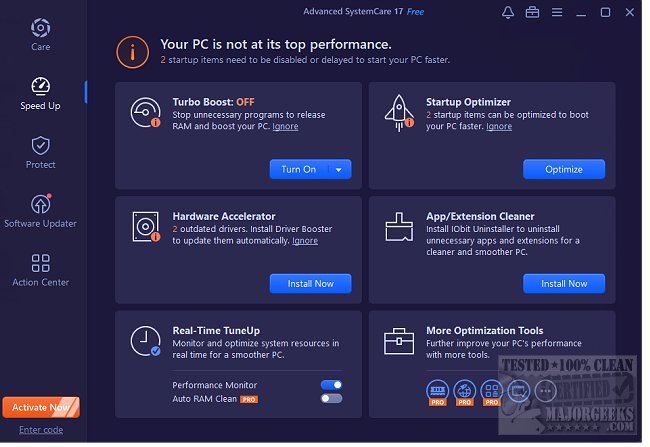
Task: Click 'Your PC is not at its top performance' headline
Action: 276,44
